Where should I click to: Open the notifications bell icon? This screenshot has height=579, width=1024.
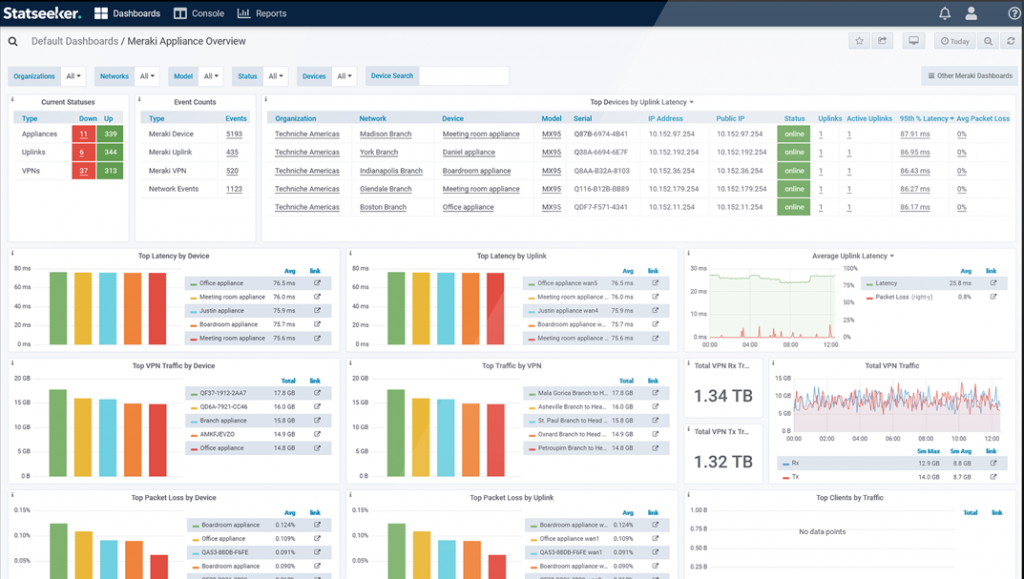(x=945, y=13)
